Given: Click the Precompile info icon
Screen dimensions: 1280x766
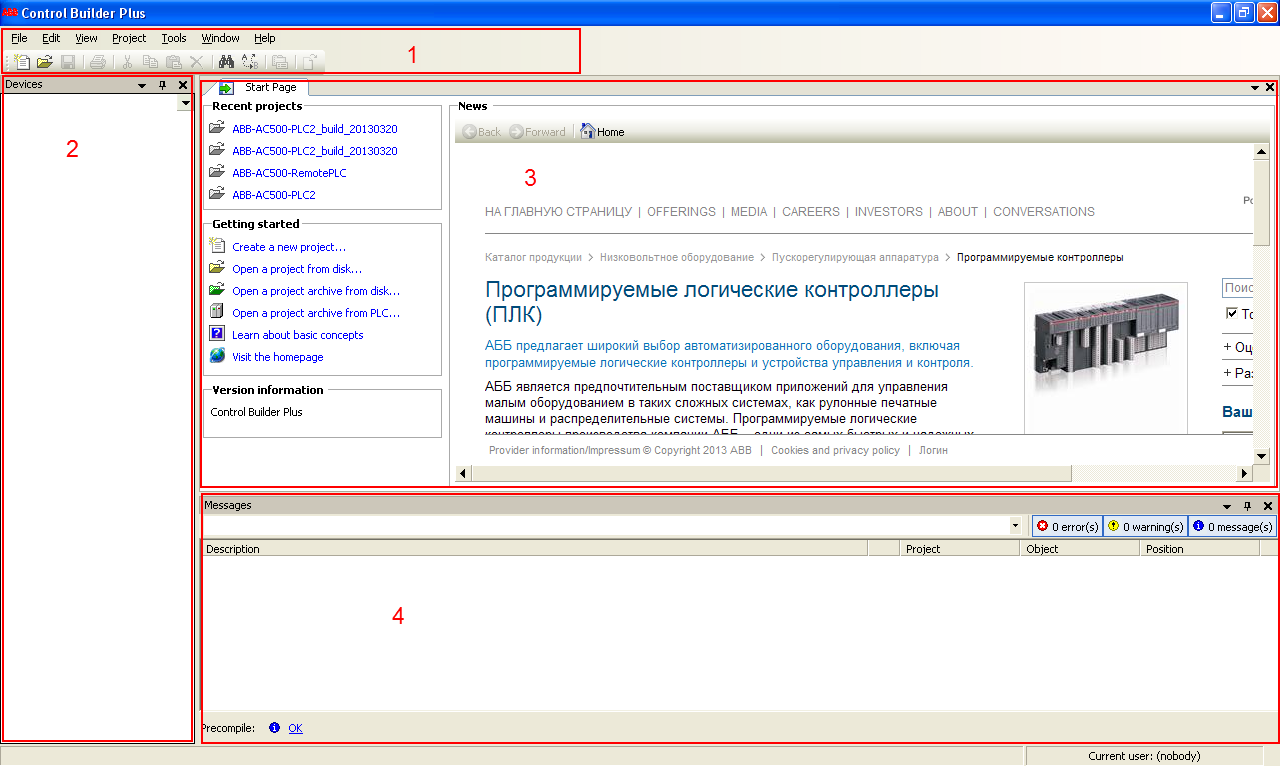Looking at the screenshot, I should pyautogui.click(x=274, y=728).
